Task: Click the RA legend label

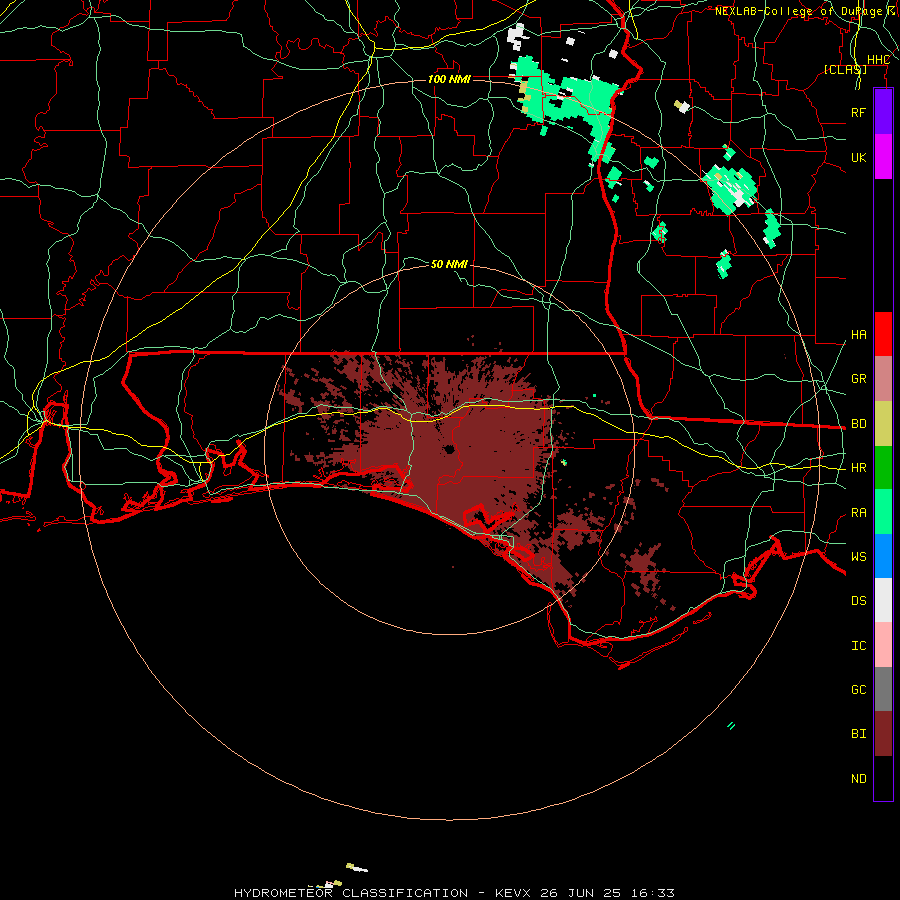Action: point(859,513)
